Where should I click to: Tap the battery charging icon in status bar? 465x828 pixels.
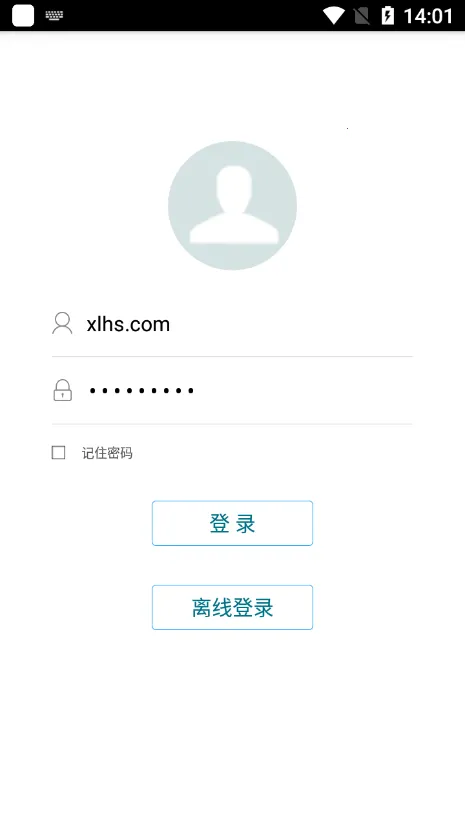[x=388, y=15]
